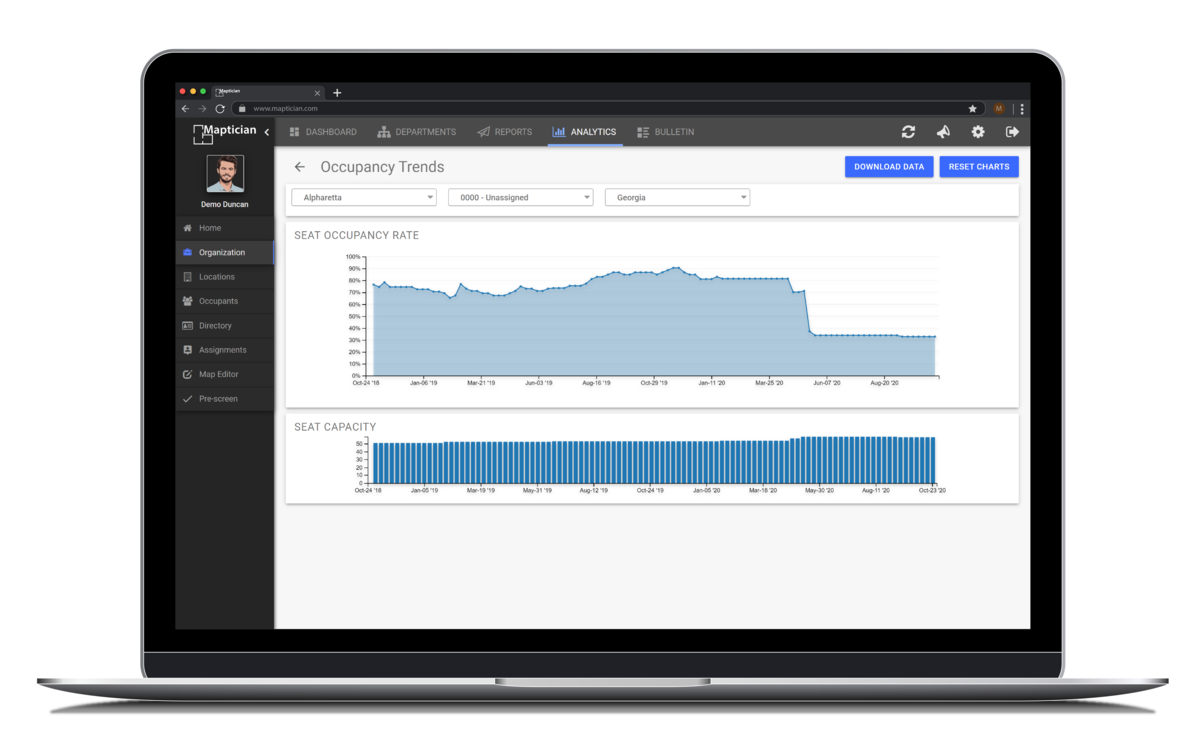Viewport: 1200px width, 755px height.
Task: Open settings gear icon
Action: [x=978, y=132]
